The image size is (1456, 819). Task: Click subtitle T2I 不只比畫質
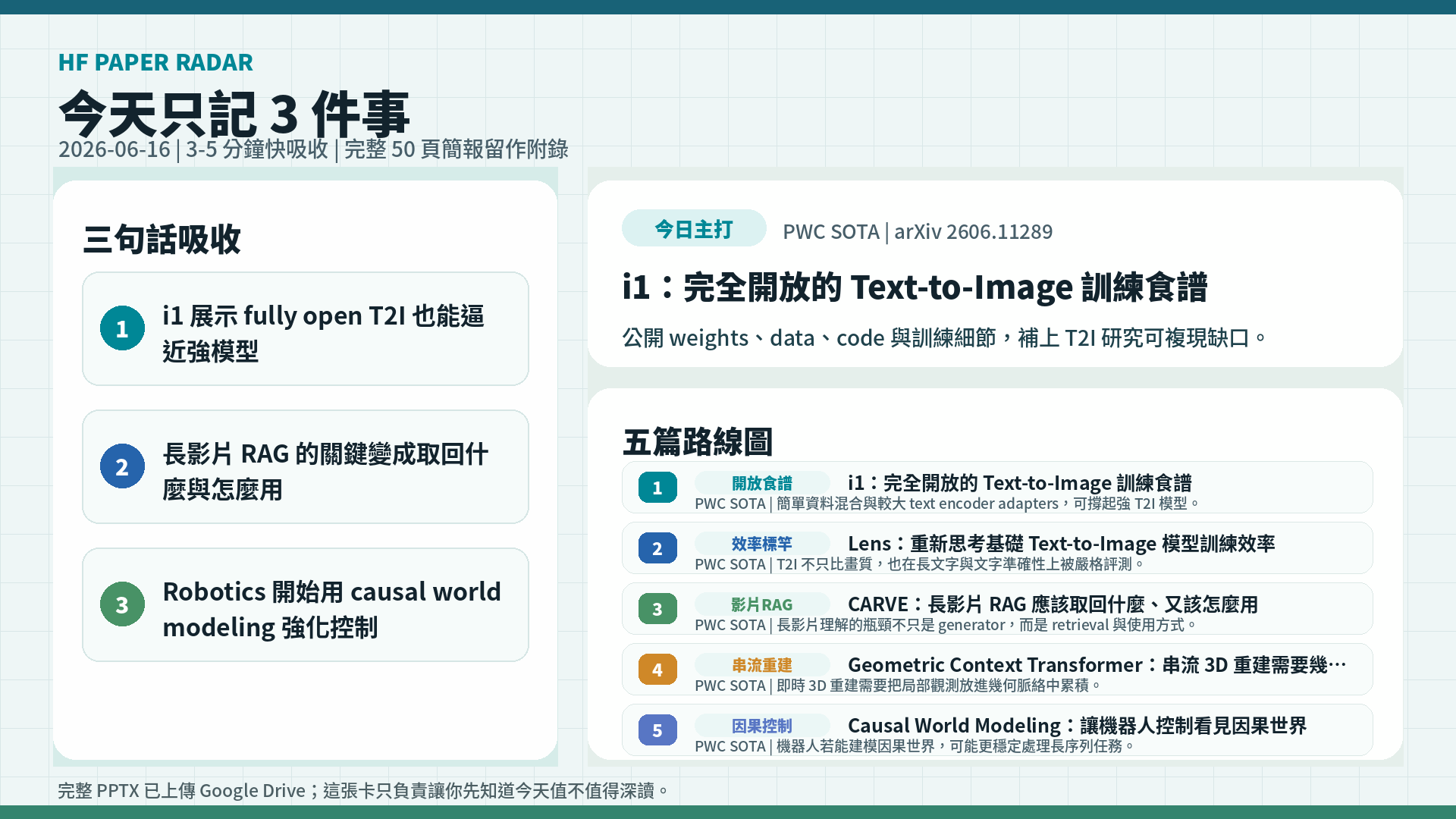point(919,564)
